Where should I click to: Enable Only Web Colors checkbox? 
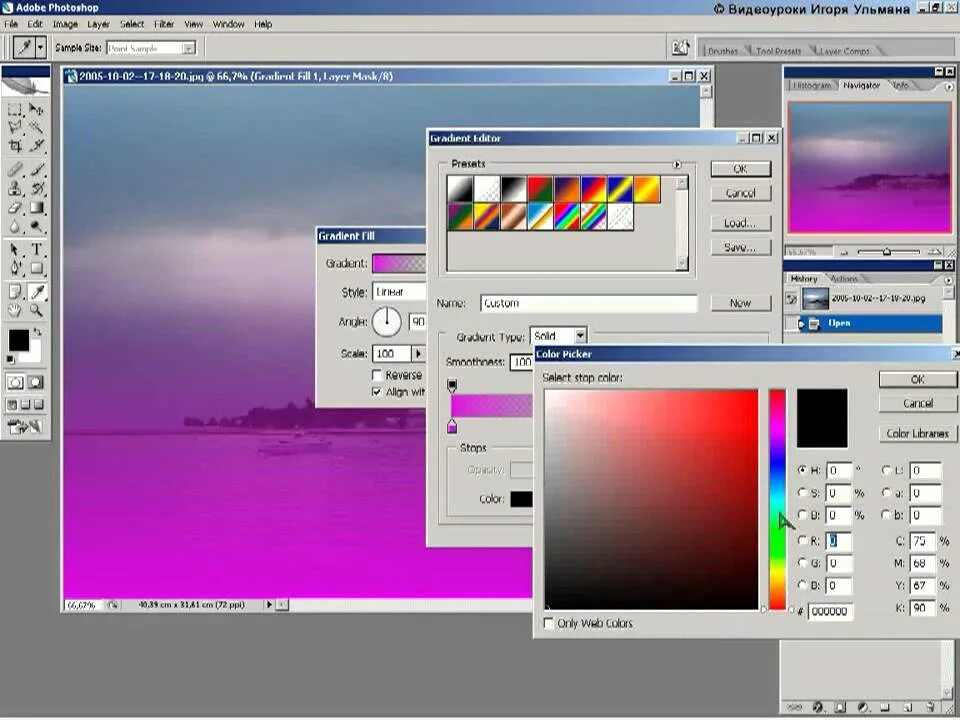(549, 623)
